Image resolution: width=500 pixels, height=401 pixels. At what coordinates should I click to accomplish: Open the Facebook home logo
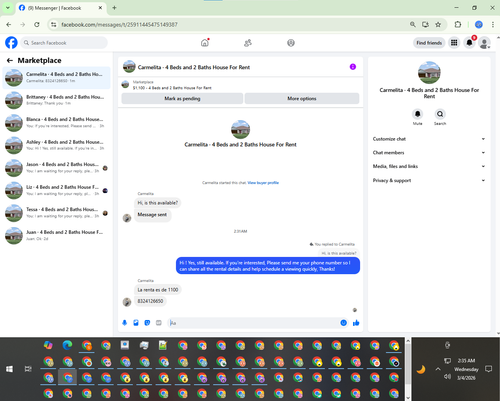tap(11, 43)
